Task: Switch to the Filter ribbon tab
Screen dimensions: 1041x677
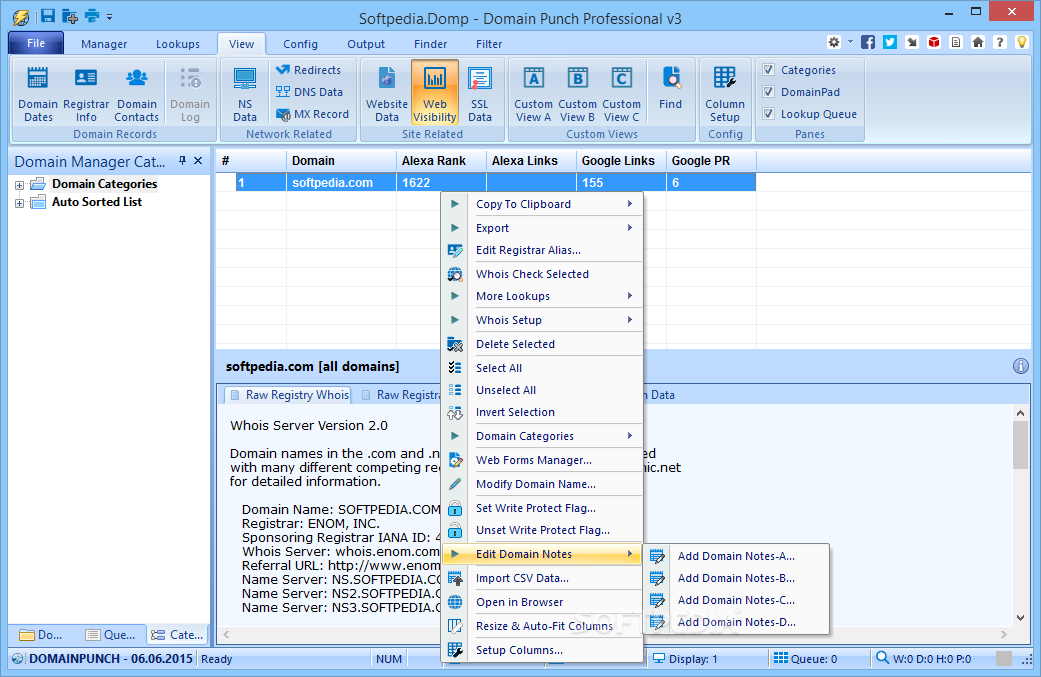Action: (489, 44)
